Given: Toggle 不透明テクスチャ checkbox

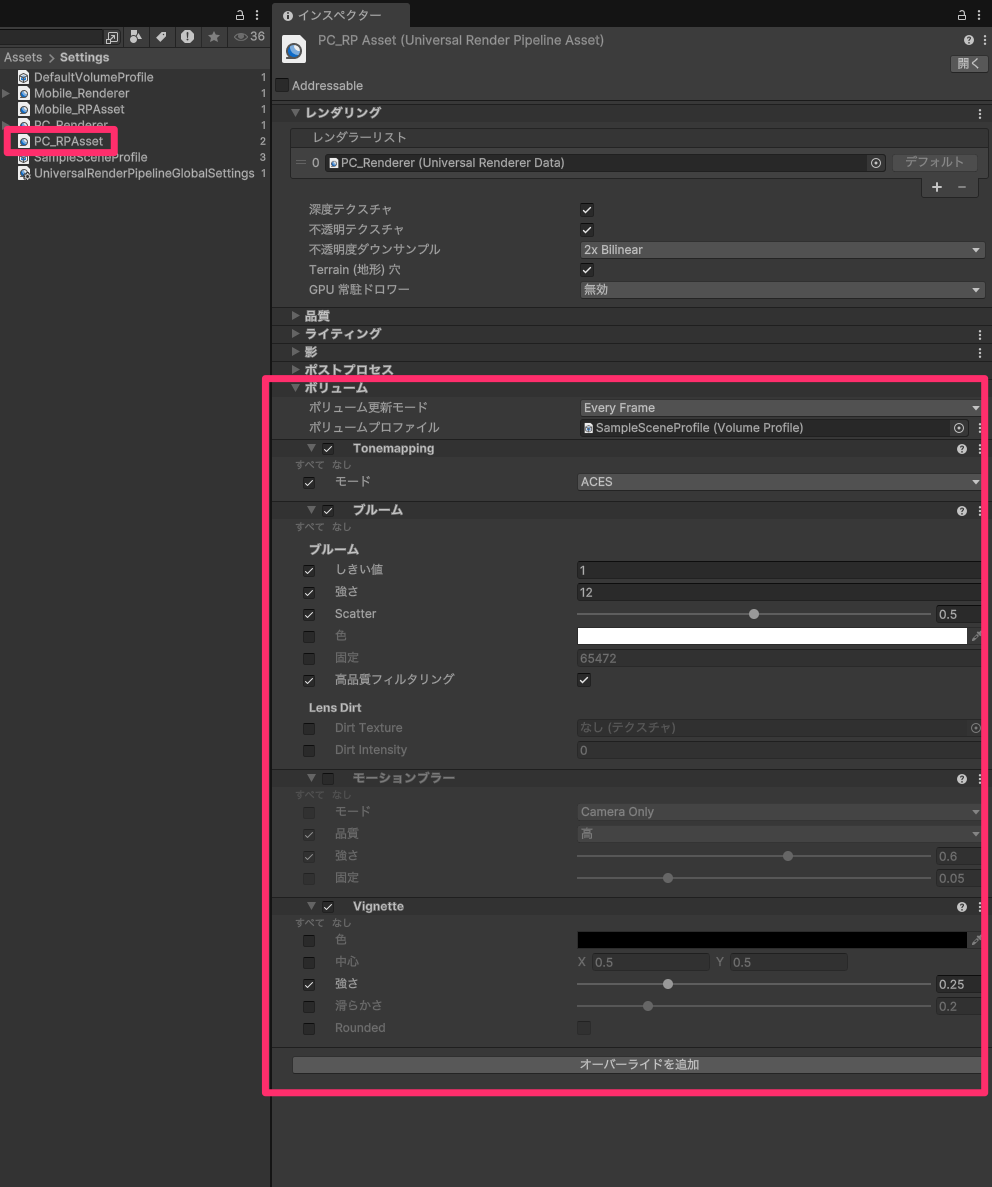Looking at the screenshot, I should coord(587,229).
